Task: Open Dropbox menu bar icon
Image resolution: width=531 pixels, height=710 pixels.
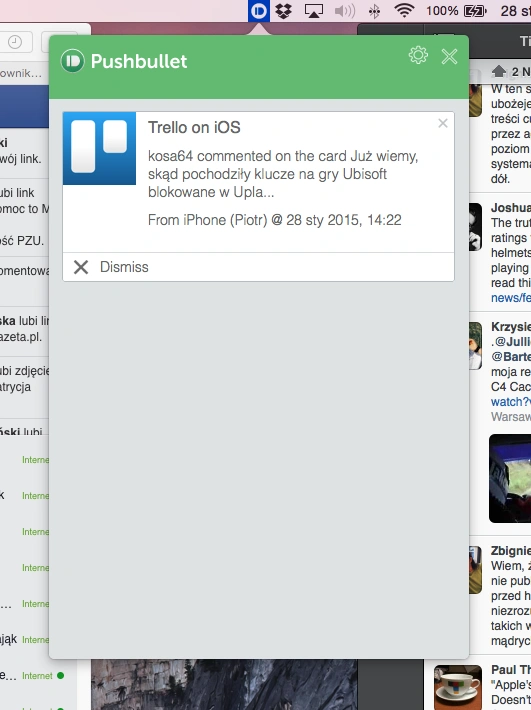Action: (x=284, y=11)
